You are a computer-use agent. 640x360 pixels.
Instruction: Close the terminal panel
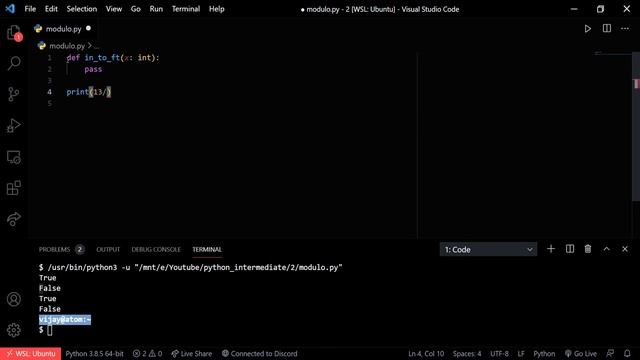(625, 249)
